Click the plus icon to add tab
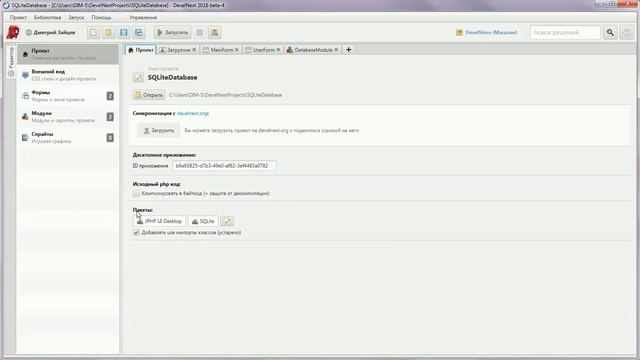The image size is (640, 360). [349, 50]
